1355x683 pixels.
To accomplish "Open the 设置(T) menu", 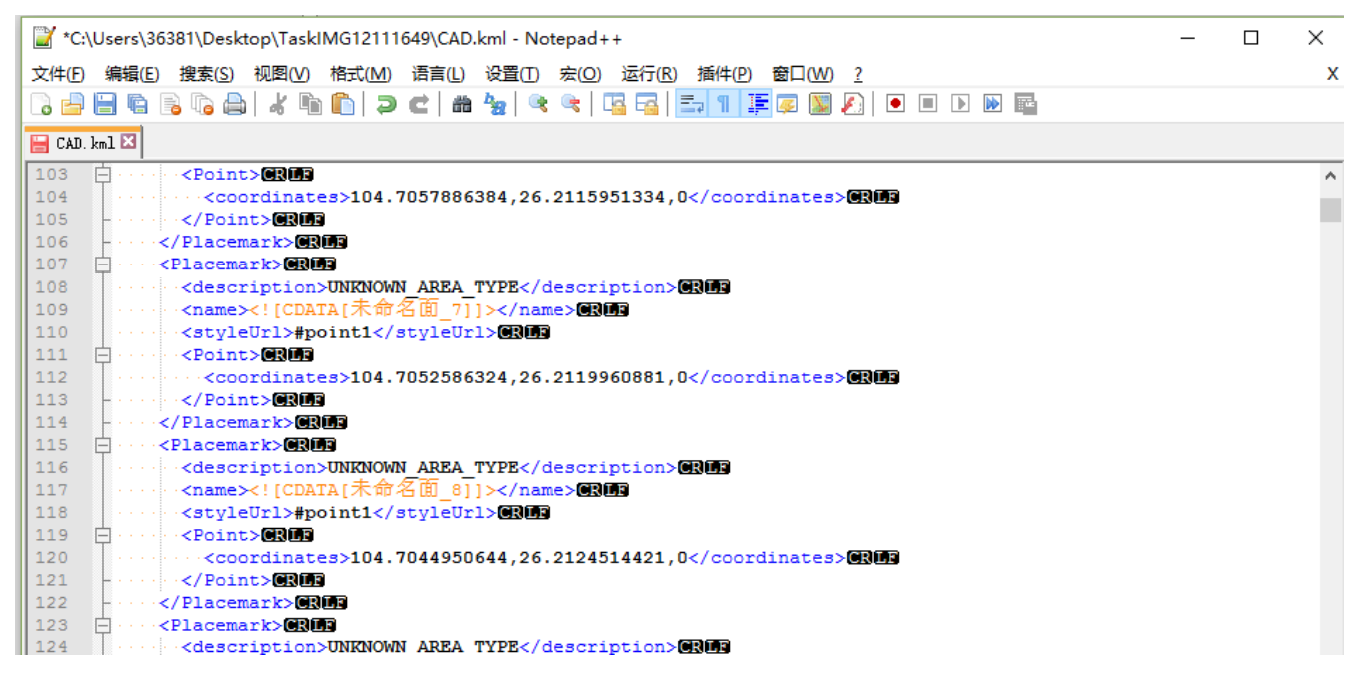I will 512,74.
